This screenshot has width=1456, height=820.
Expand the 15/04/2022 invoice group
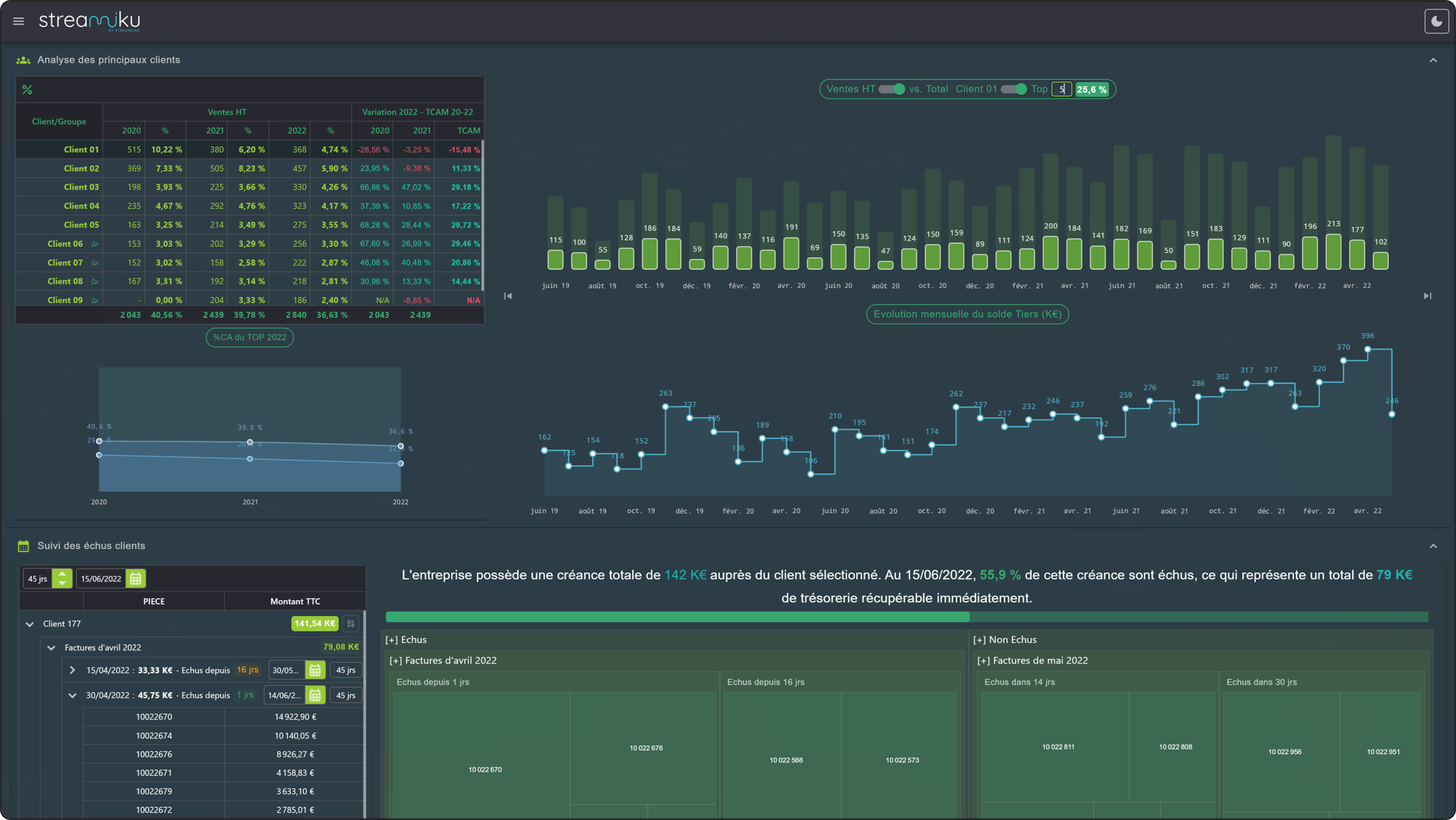pos(72,670)
